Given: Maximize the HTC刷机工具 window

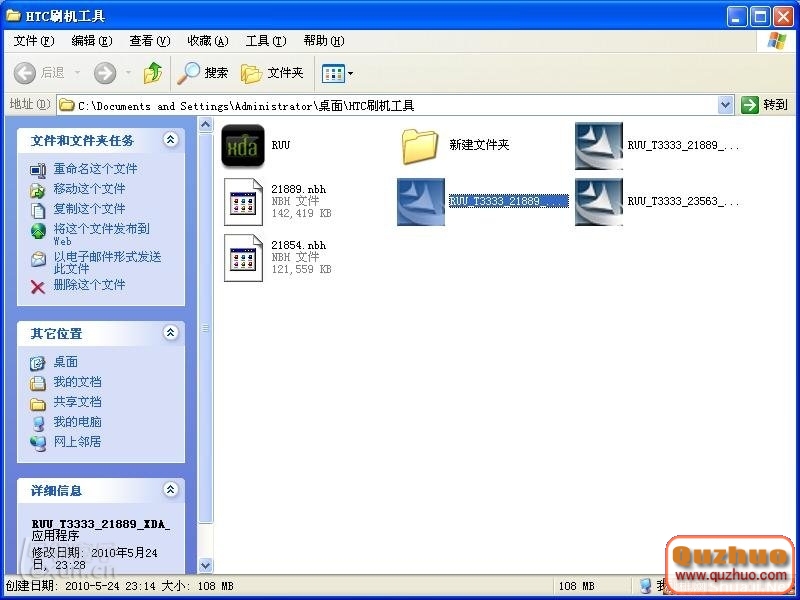Looking at the screenshot, I should 760,17.
